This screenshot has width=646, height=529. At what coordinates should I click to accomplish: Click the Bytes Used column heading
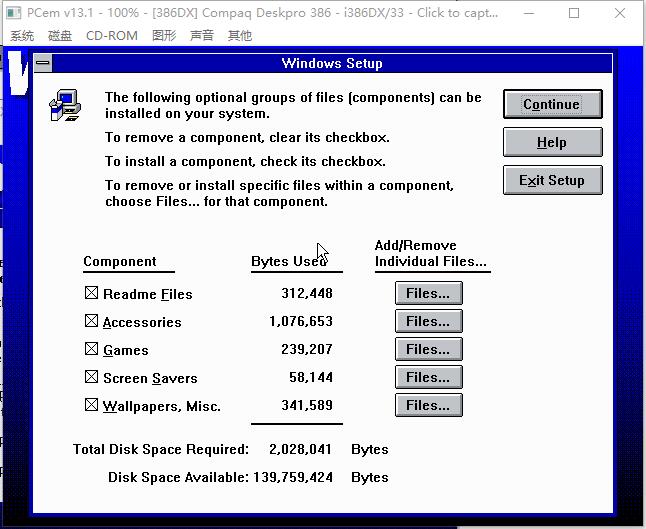point(289,262)
